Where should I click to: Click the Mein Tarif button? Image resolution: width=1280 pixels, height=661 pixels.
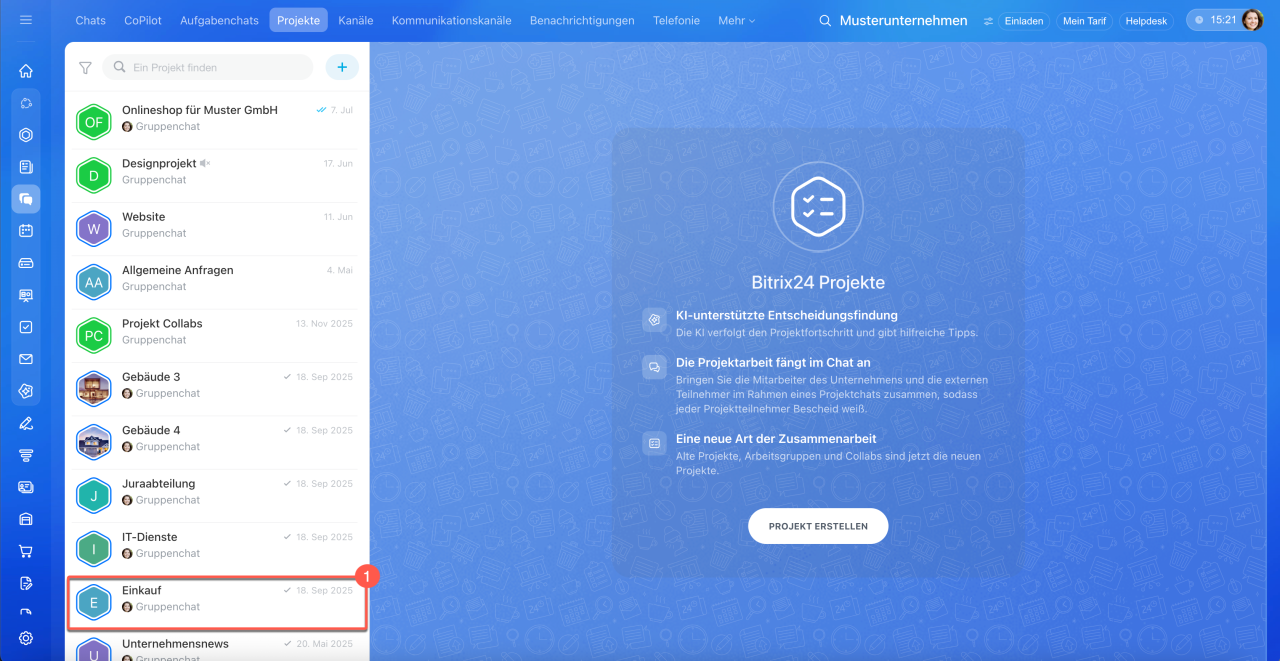[x=1085, y=21]
